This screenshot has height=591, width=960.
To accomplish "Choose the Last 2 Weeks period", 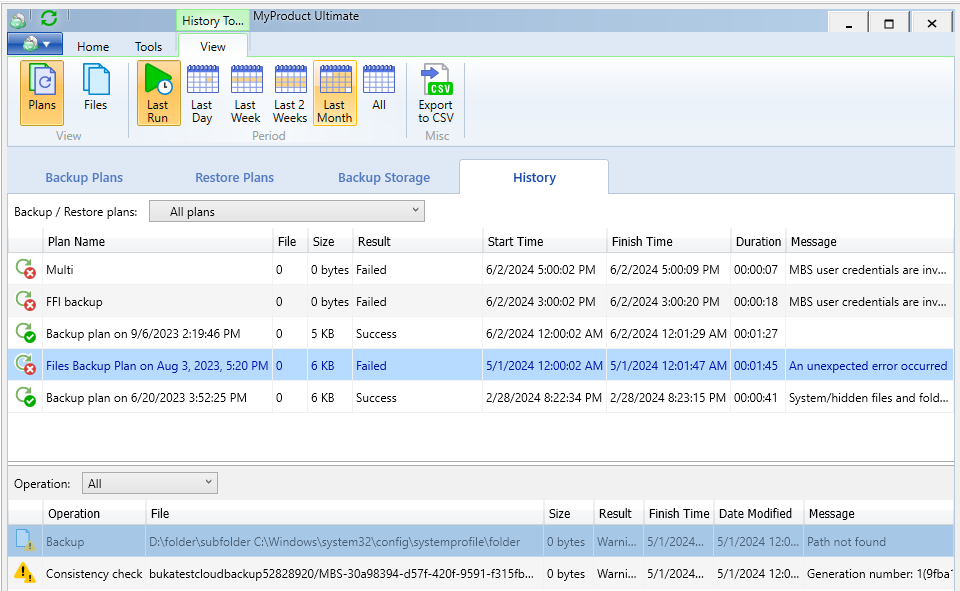I will [290, 92].
